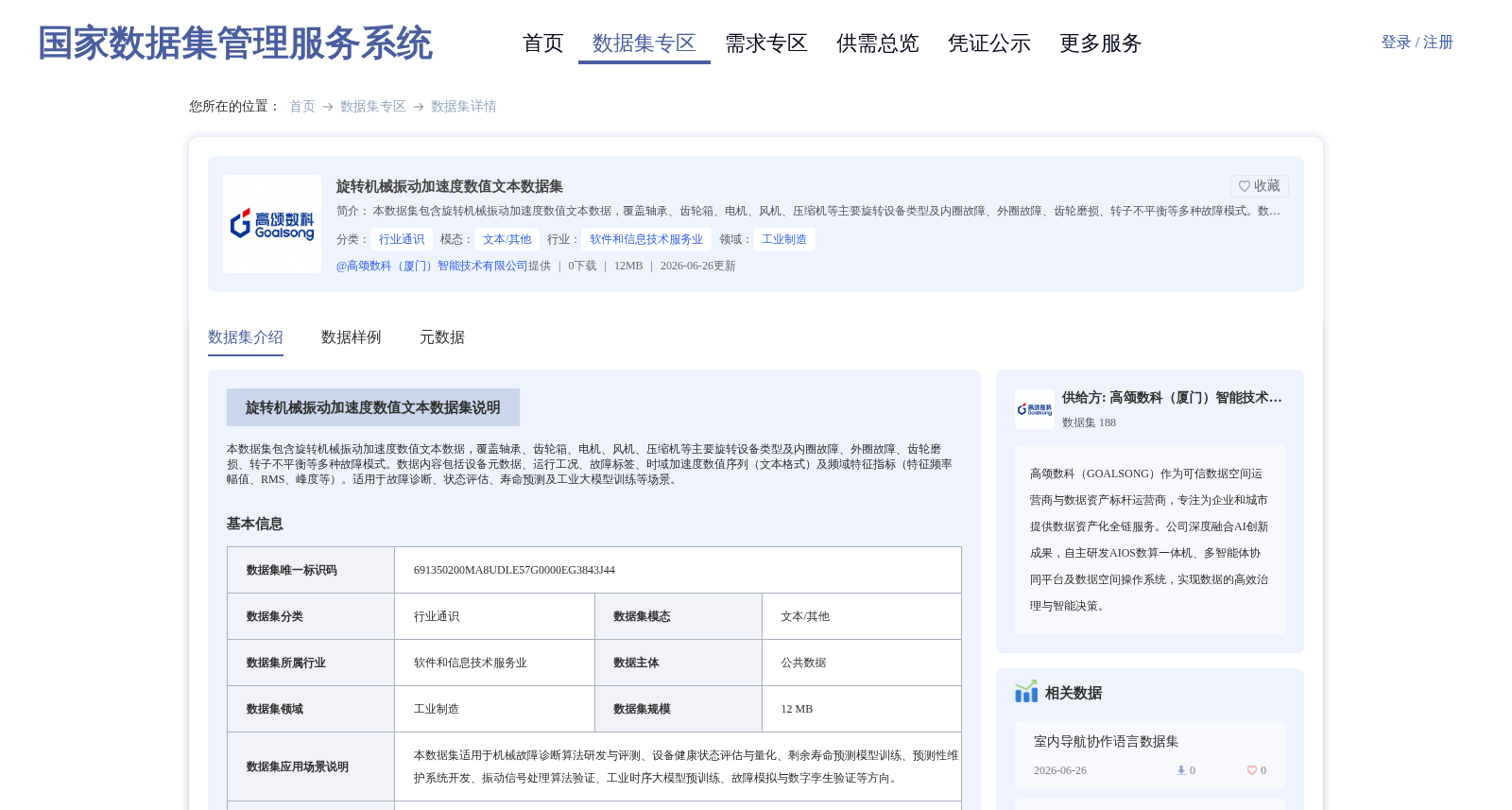Switch to the 元数据 tab

(442, 337)
